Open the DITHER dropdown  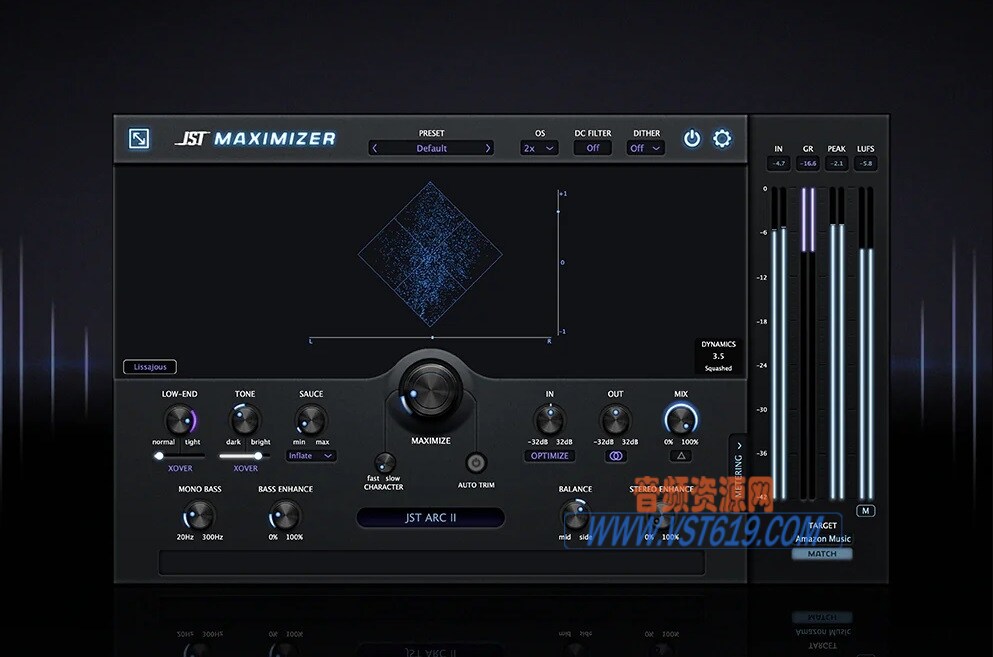[646, 147]
